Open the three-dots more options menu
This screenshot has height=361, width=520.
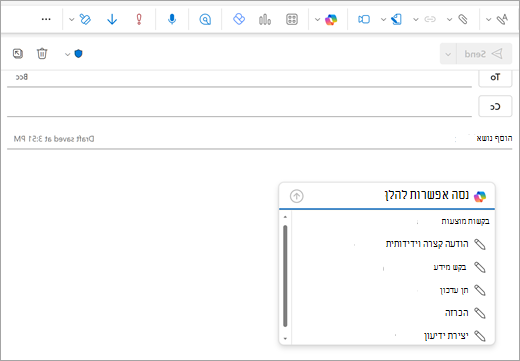(x=46, y=19)
